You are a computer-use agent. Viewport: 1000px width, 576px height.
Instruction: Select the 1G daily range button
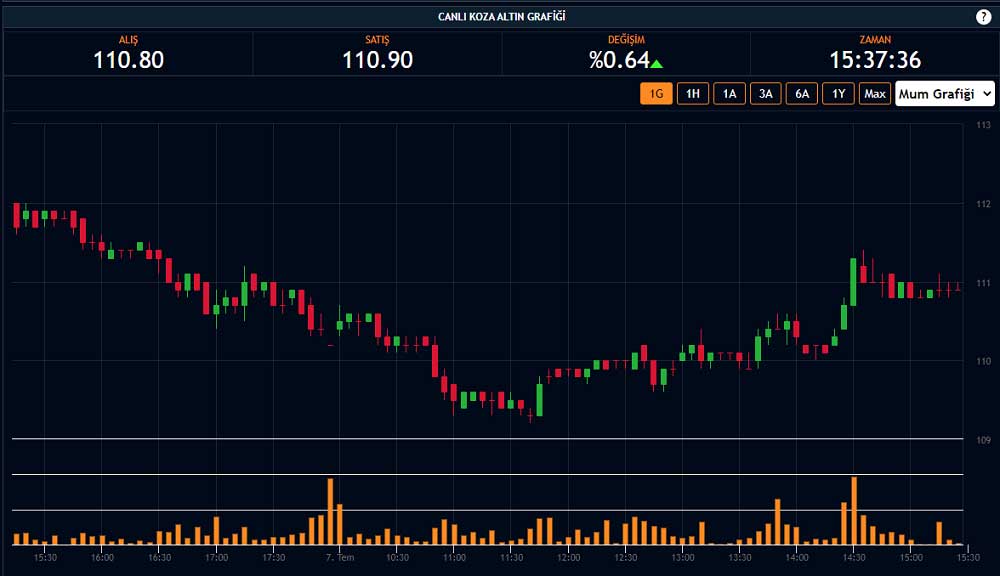(656, 94)
